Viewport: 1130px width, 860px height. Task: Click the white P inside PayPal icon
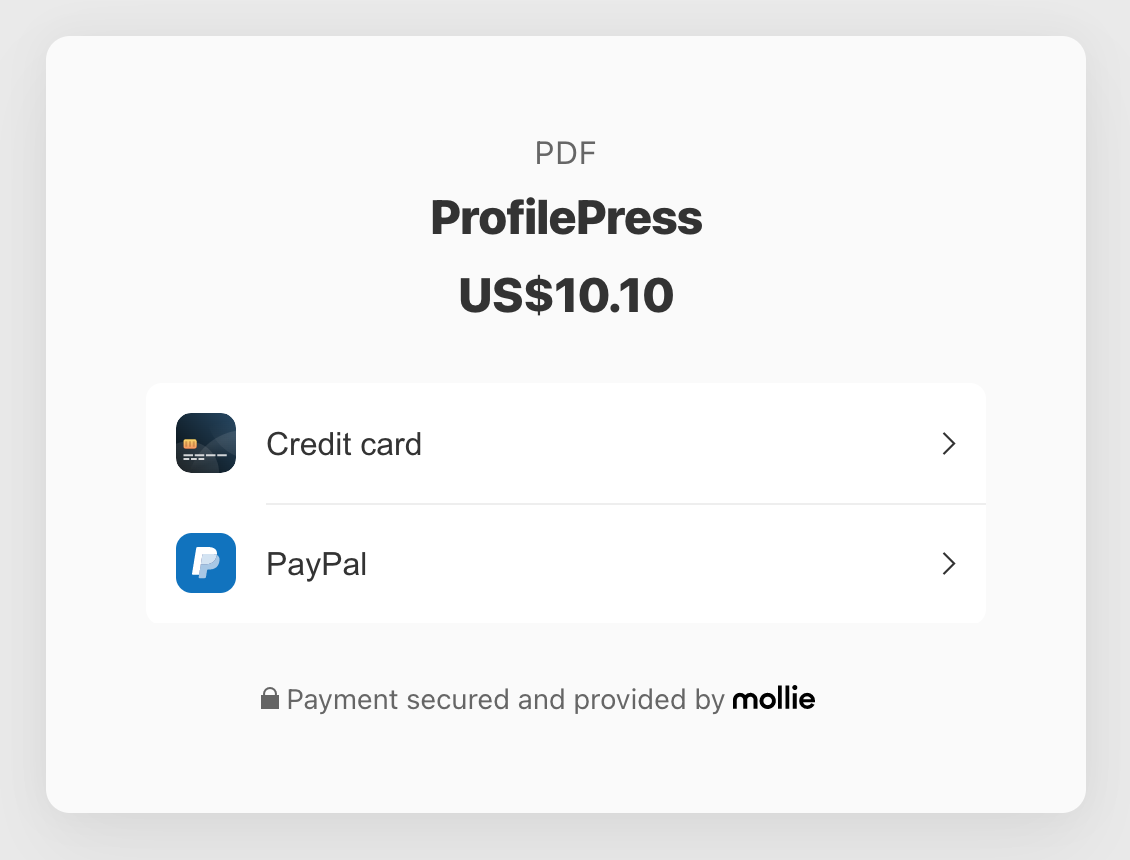pyautogui.click(x=205, y=563)
